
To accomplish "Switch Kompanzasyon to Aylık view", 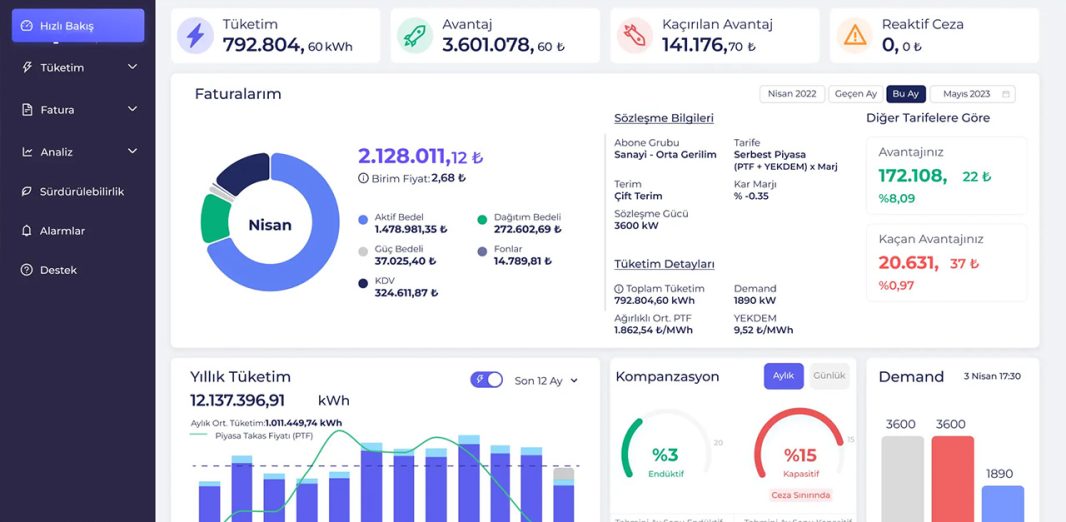I will tap(783, 376).
